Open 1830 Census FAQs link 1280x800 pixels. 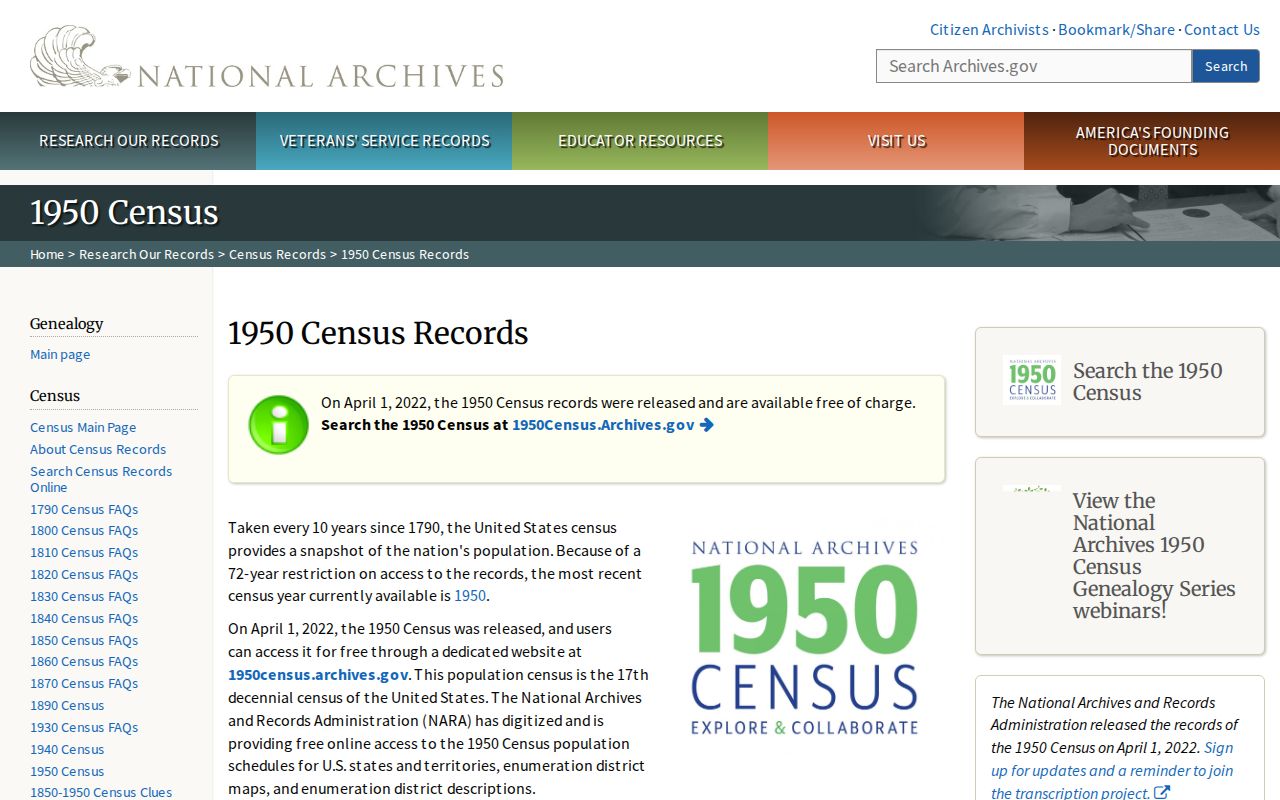coord(84,596)
